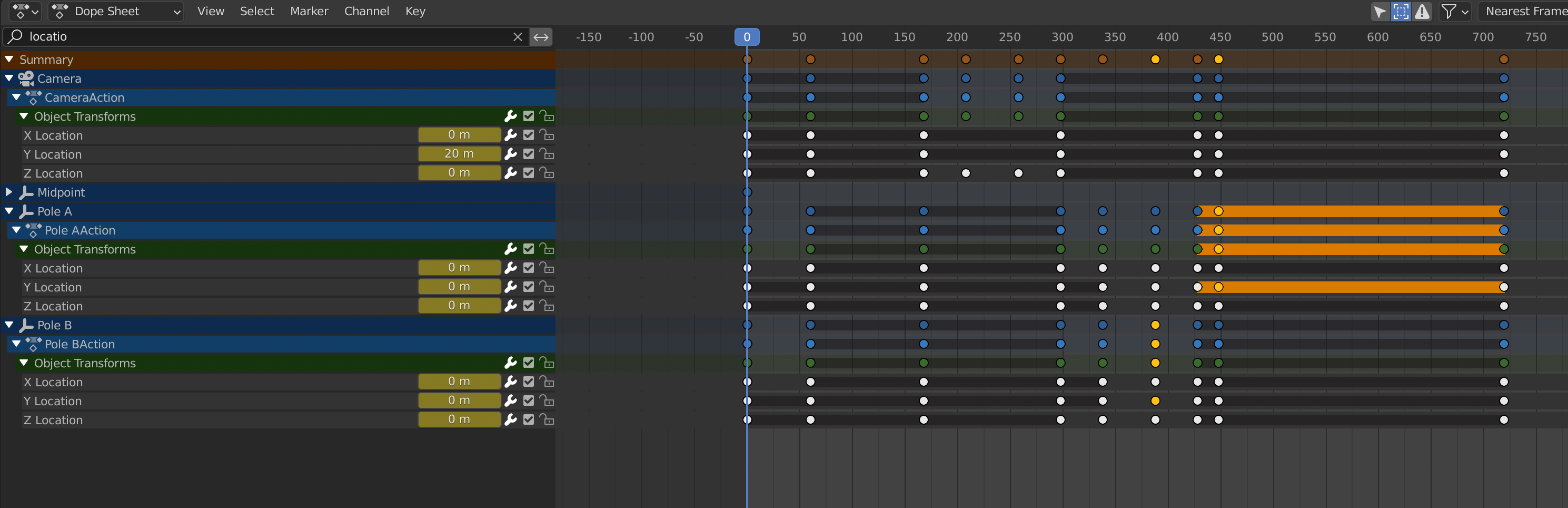
Task: Click modifiers wrench on Camera Object Transforms
Action: 511,116
